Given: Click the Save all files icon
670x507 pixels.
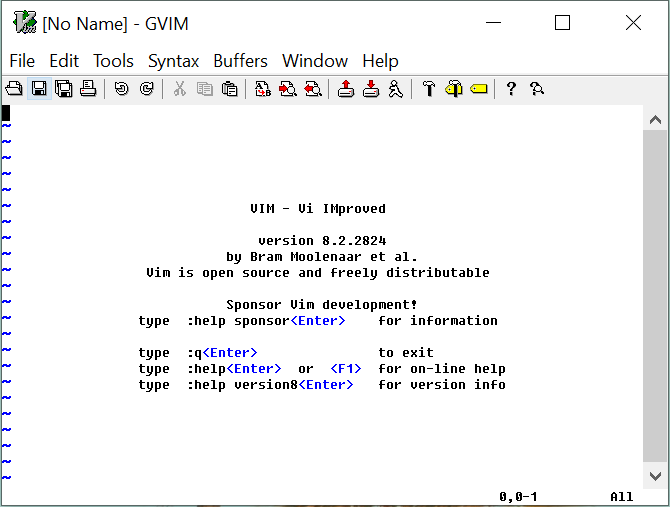Looking at the screenshot, I should tap(64, 89).
